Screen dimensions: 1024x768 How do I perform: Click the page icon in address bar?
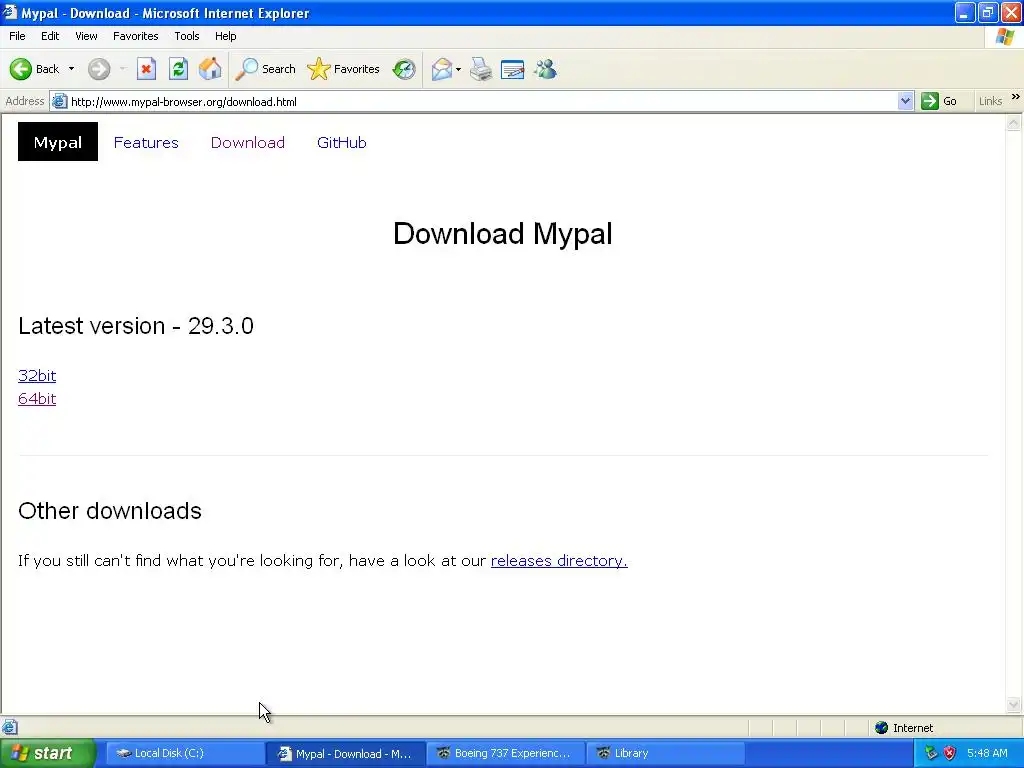pyautogui.click(x=59, y=101)
